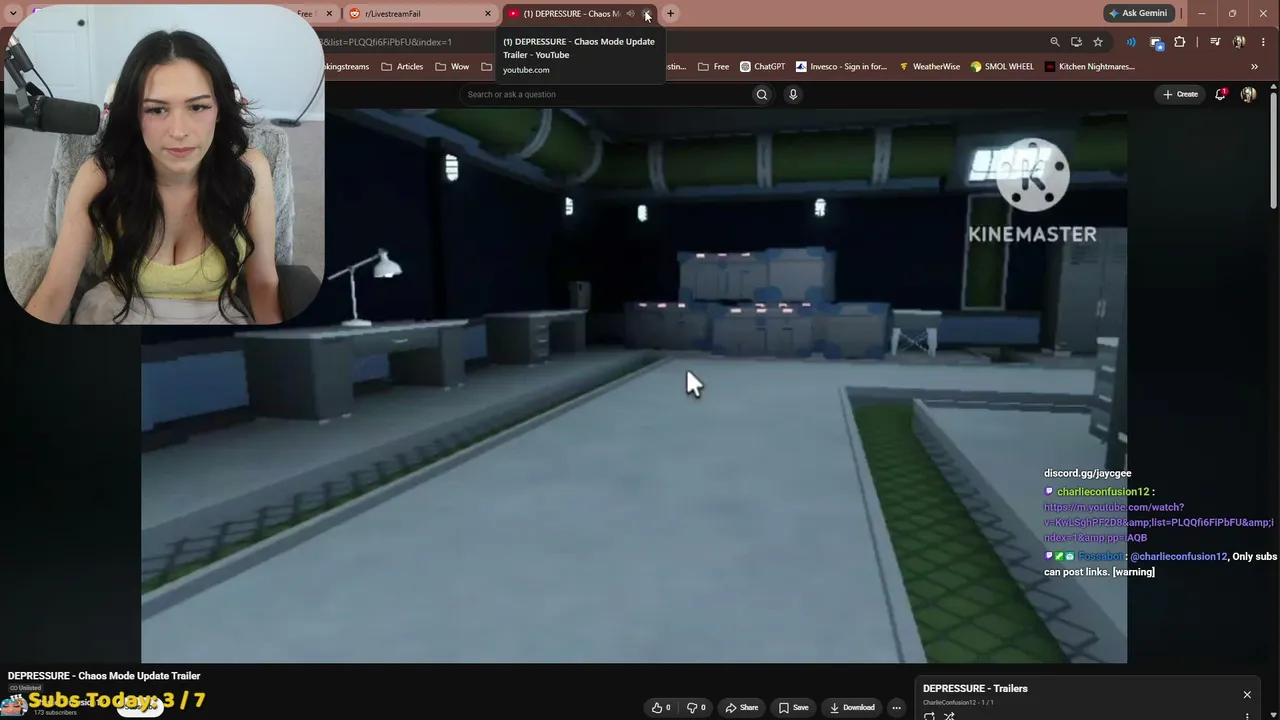Viewport: 1280px width, 720px height.
Task: Click the YouTube search box
Action: coord(605,95)
